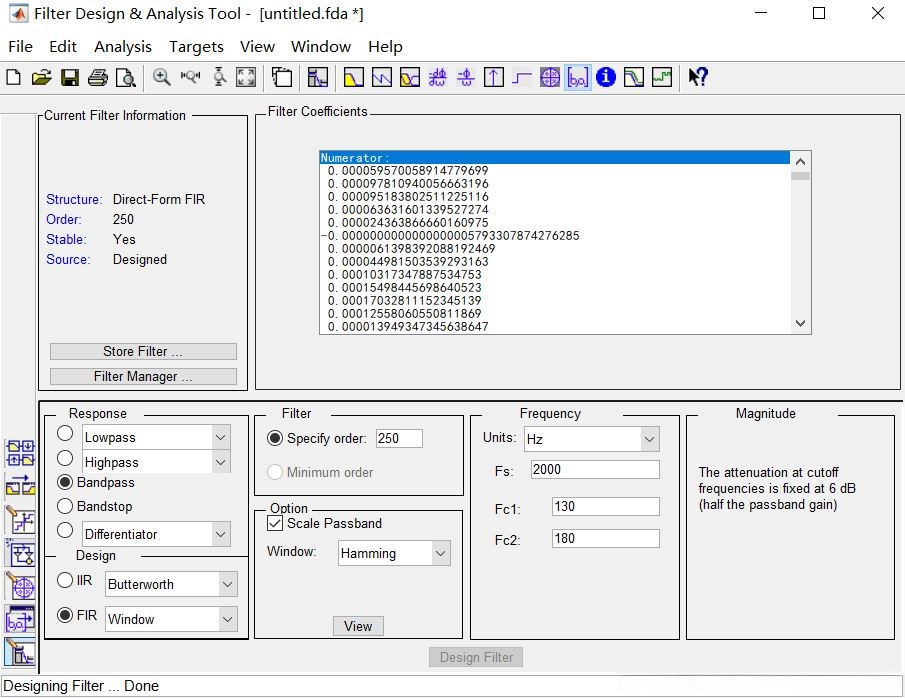Expand the FIR design method dropdown

pyautogui.click(x=227, y=620)
